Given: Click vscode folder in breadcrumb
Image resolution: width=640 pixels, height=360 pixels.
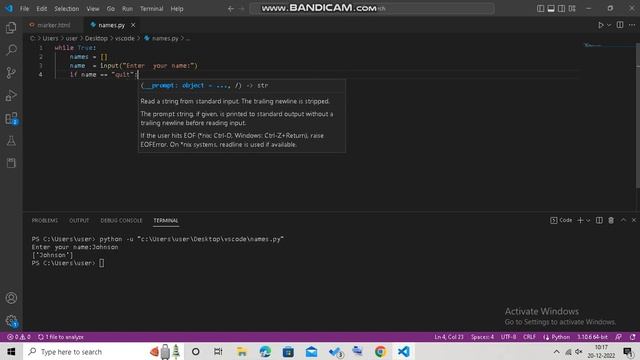Looking at the screenshot, I should [x=124, y=38].
